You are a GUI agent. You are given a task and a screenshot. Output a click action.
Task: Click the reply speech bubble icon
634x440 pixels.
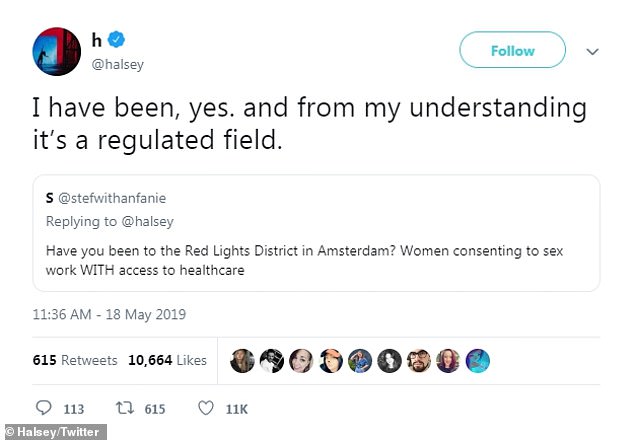pos(43,408)
